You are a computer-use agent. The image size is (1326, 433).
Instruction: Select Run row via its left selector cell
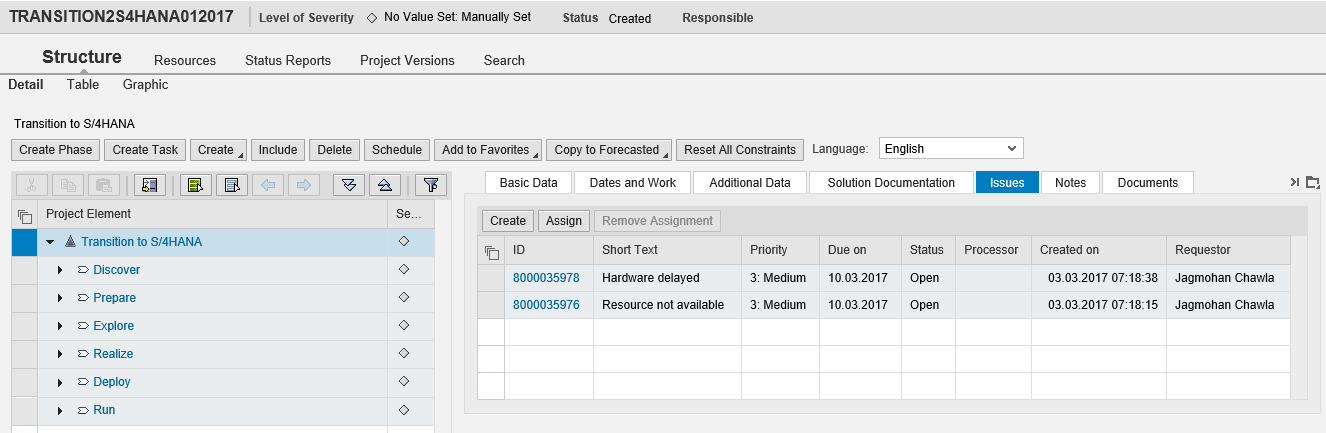point(24,410)
